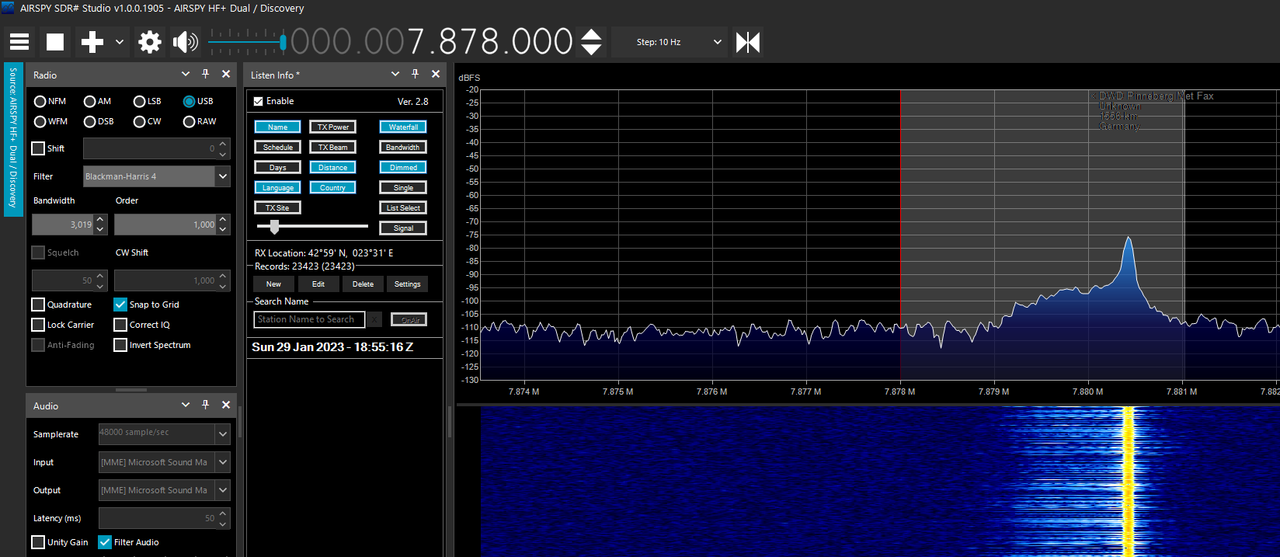Screen dimensions: 1280x557
Task: Toggle the TX Power display button
Action: [333, 127]
